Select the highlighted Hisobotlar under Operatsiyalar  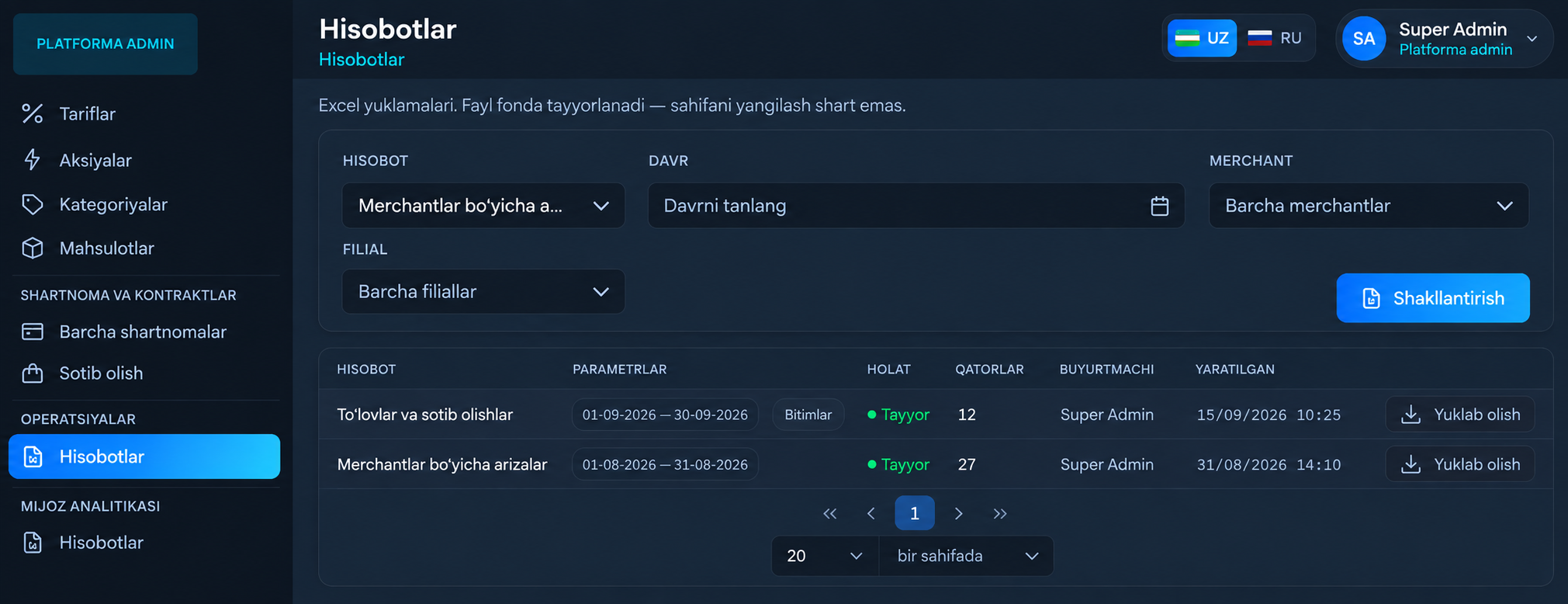(144, 456)
